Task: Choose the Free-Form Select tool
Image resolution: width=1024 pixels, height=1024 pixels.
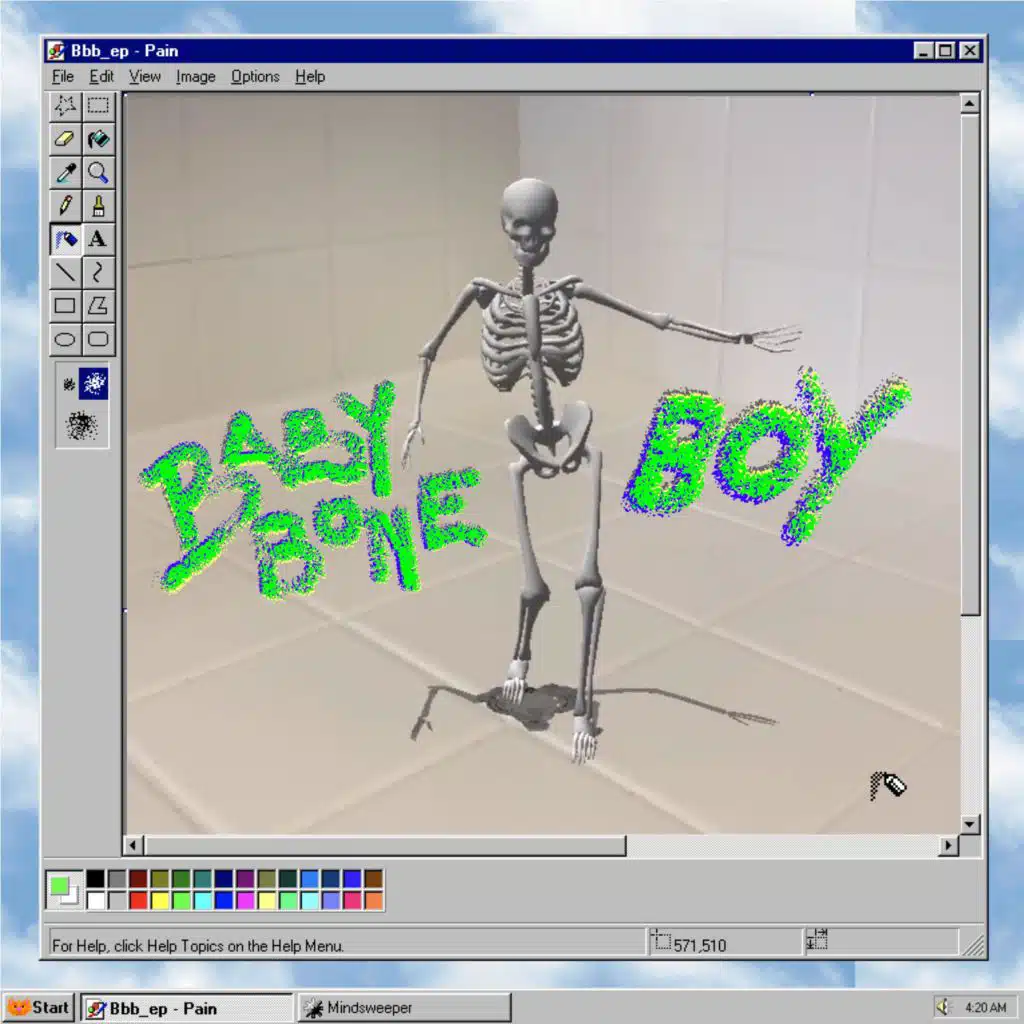Action: [x=66, y=106]
